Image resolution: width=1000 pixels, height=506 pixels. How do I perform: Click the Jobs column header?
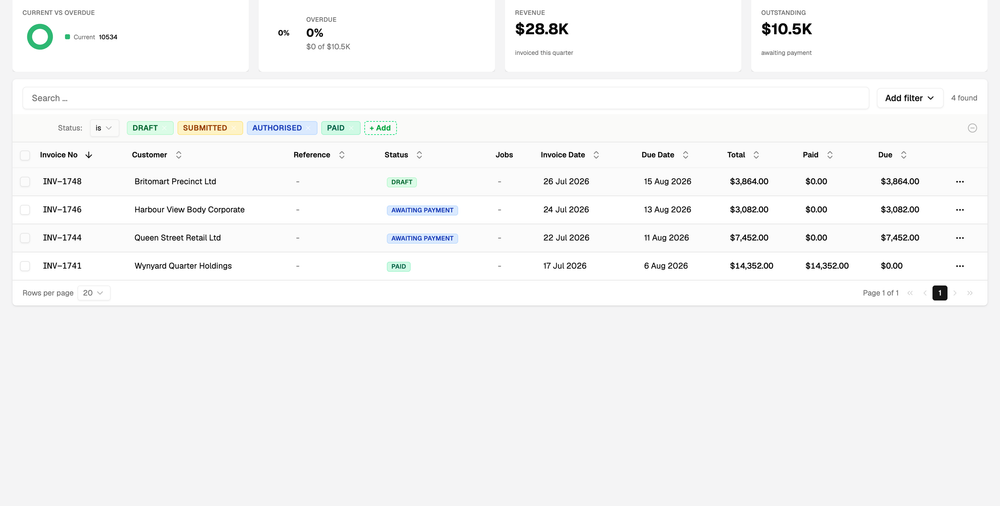504,155
